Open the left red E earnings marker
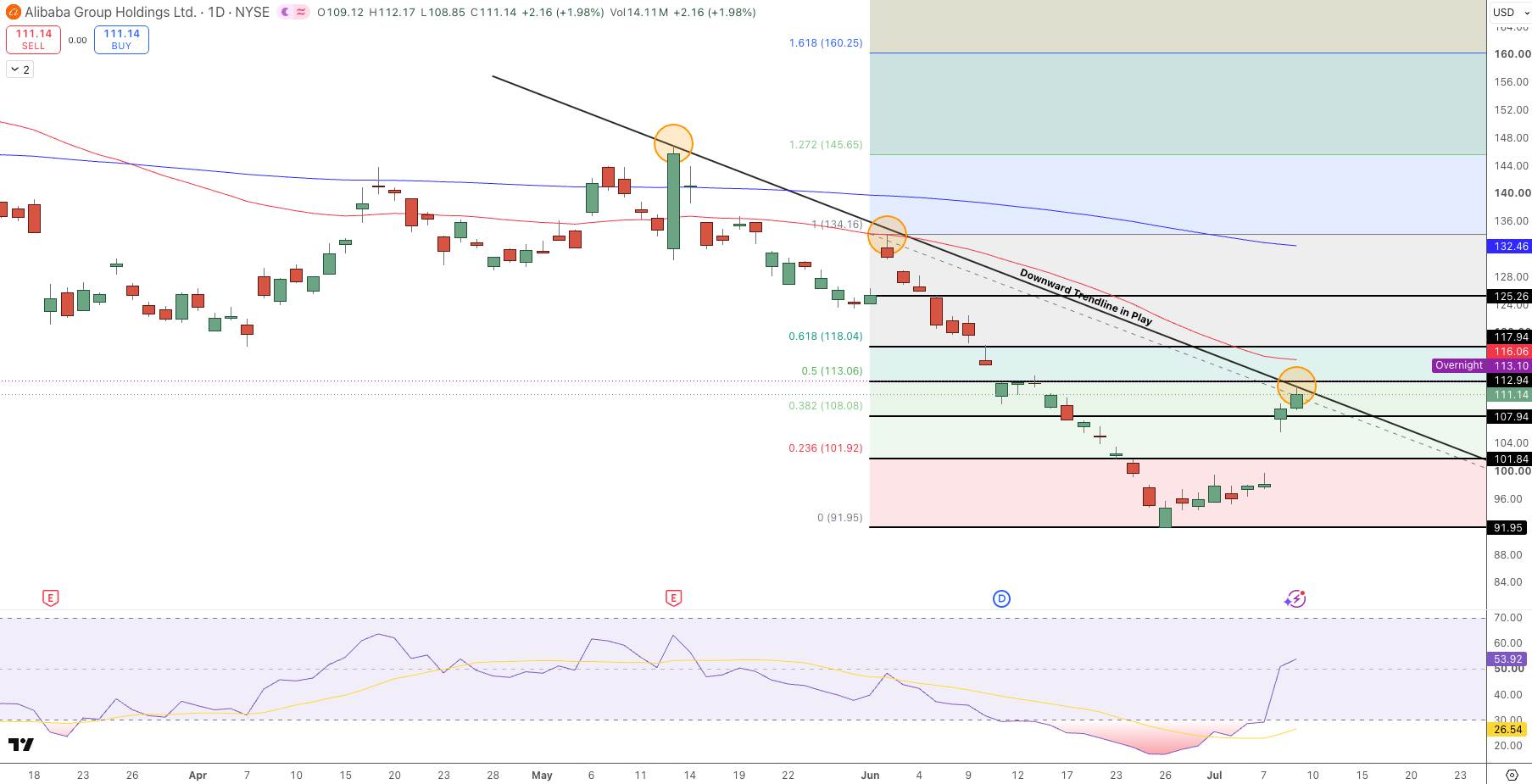The width and height of the screenshot is (1532, 784). (50, 598)
